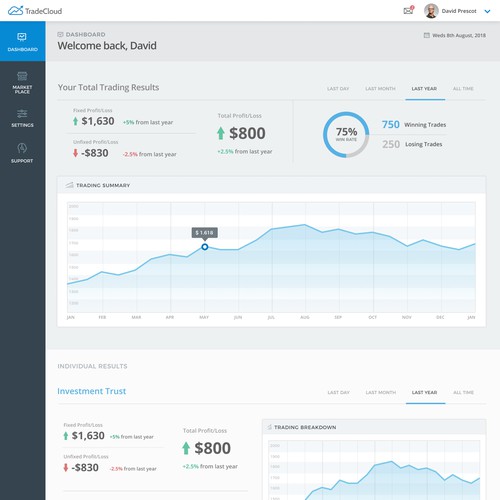Switch Investment Trust to Last Day tab
The height and width of the screenshot is (500, 500).
(x=338, y=392)
